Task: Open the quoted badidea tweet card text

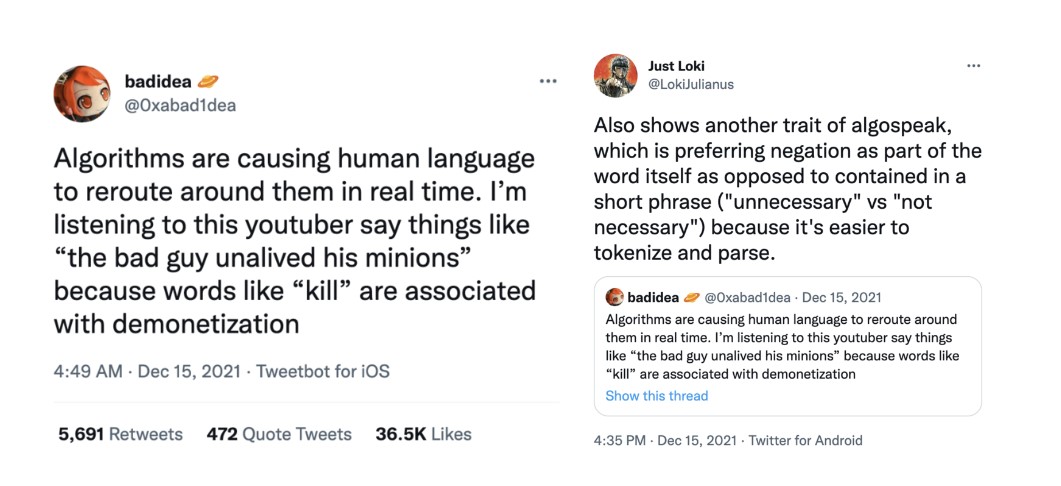Action: (780, 347)
